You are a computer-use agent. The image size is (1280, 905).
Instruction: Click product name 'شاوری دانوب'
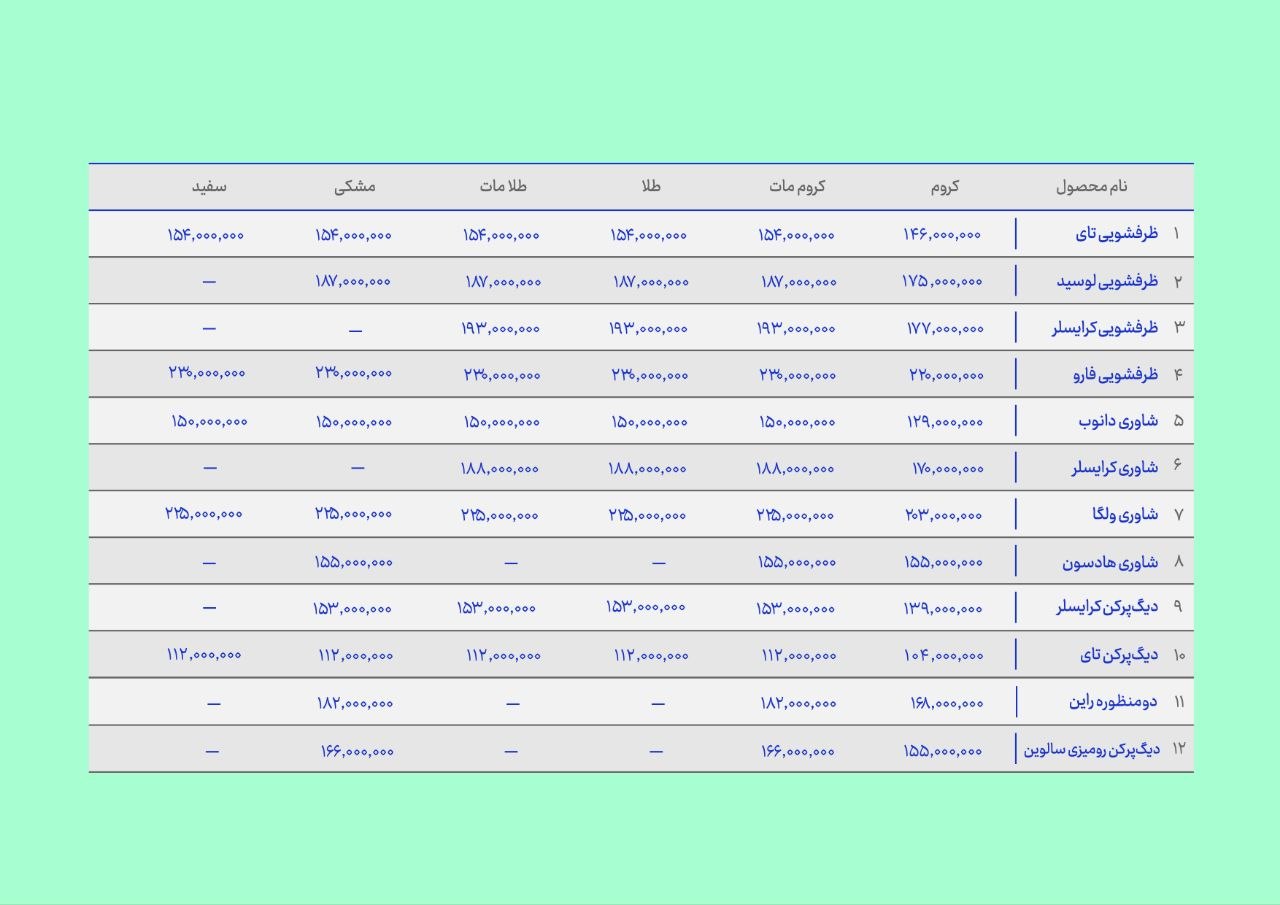1118,421
